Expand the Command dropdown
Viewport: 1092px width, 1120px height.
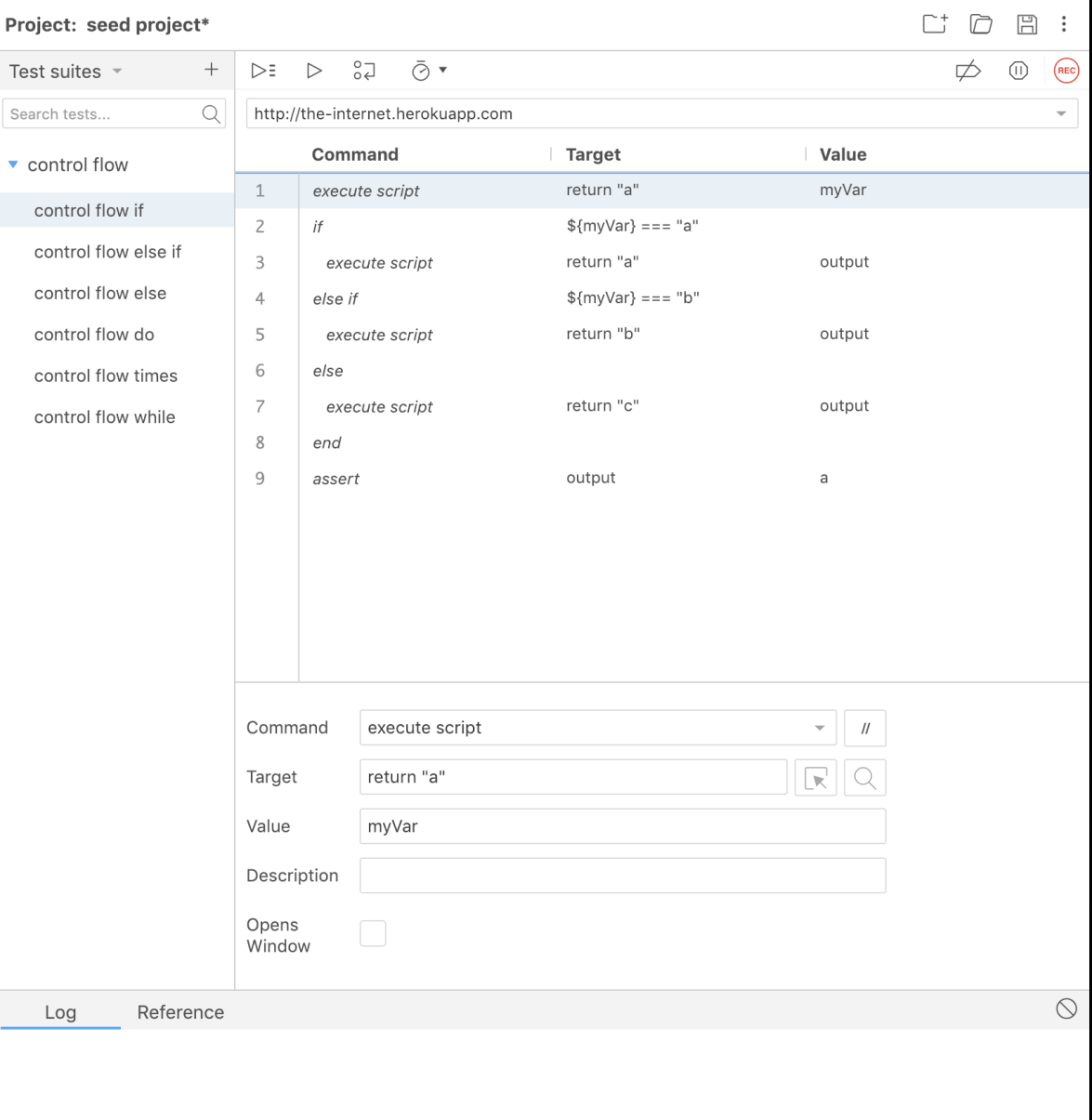[x=821, y=728]
